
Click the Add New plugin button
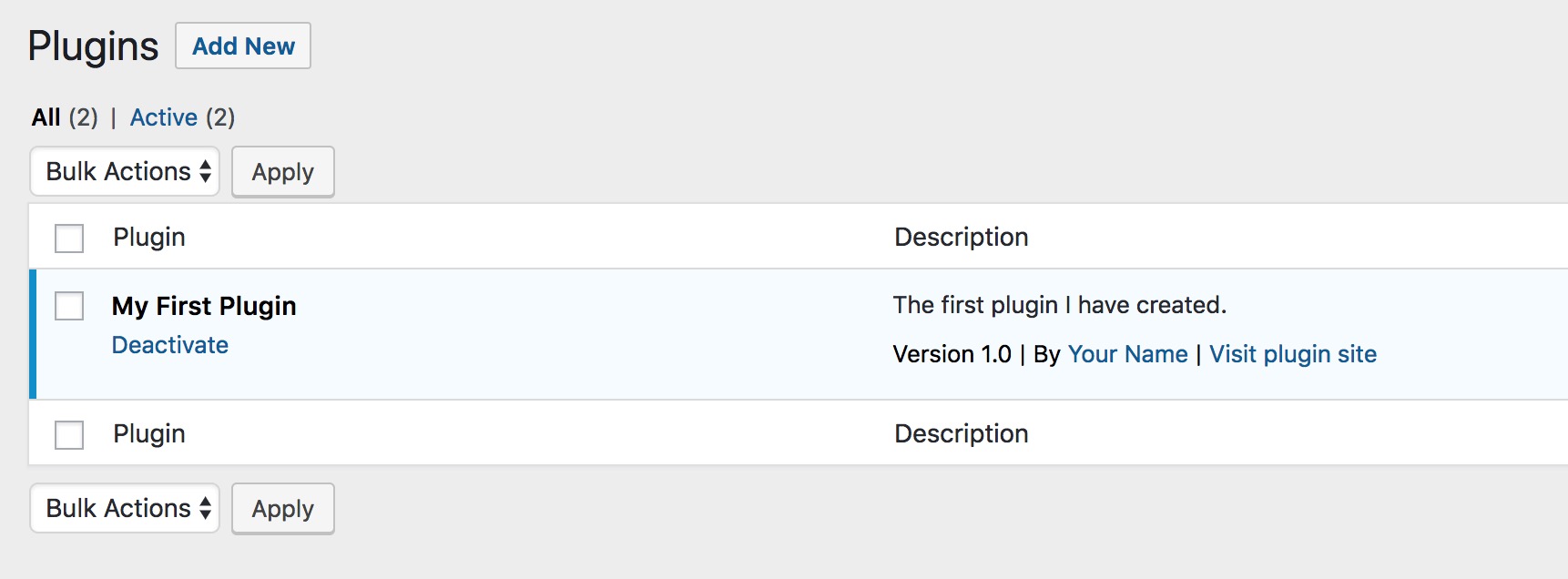[242, 45]
